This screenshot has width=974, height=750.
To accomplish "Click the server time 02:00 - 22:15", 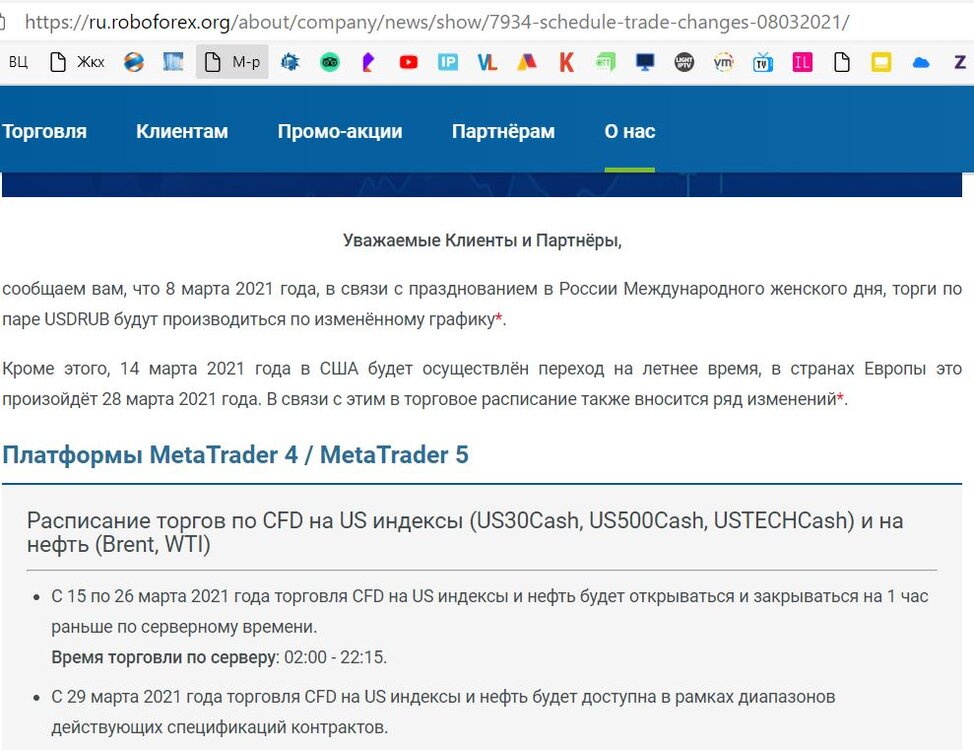I will coord(335,657).
